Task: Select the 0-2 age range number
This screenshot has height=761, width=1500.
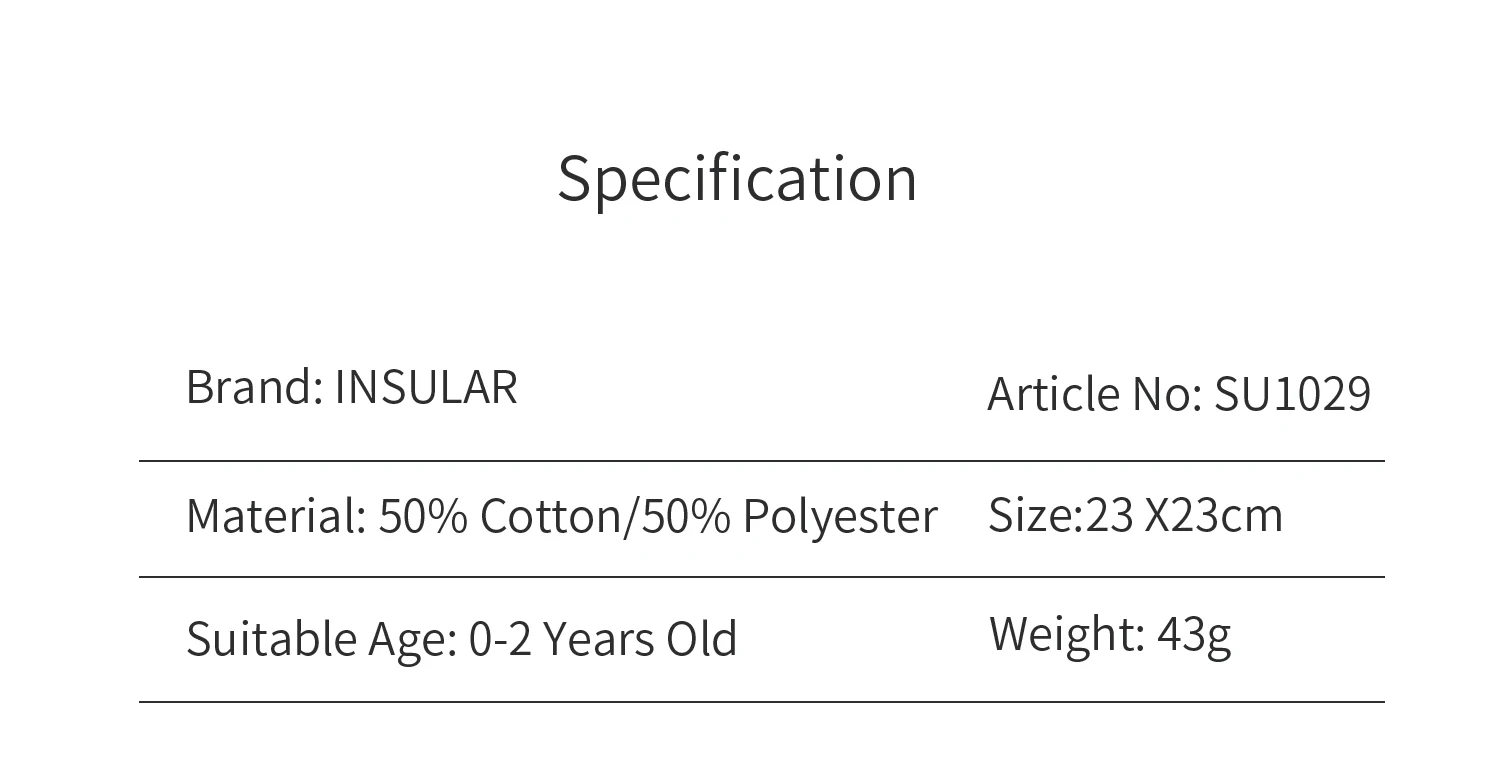Action: (x=500, y=639)
